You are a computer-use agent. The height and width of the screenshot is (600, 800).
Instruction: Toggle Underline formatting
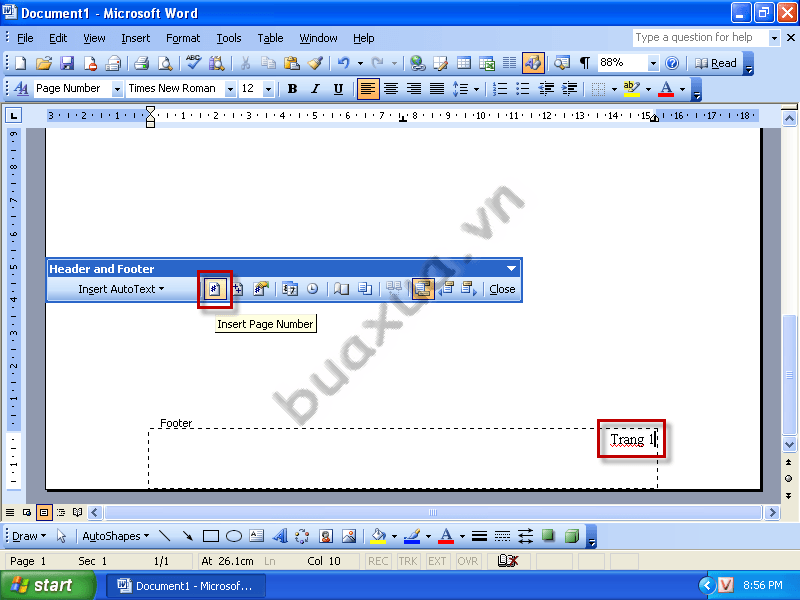[338, 89]
